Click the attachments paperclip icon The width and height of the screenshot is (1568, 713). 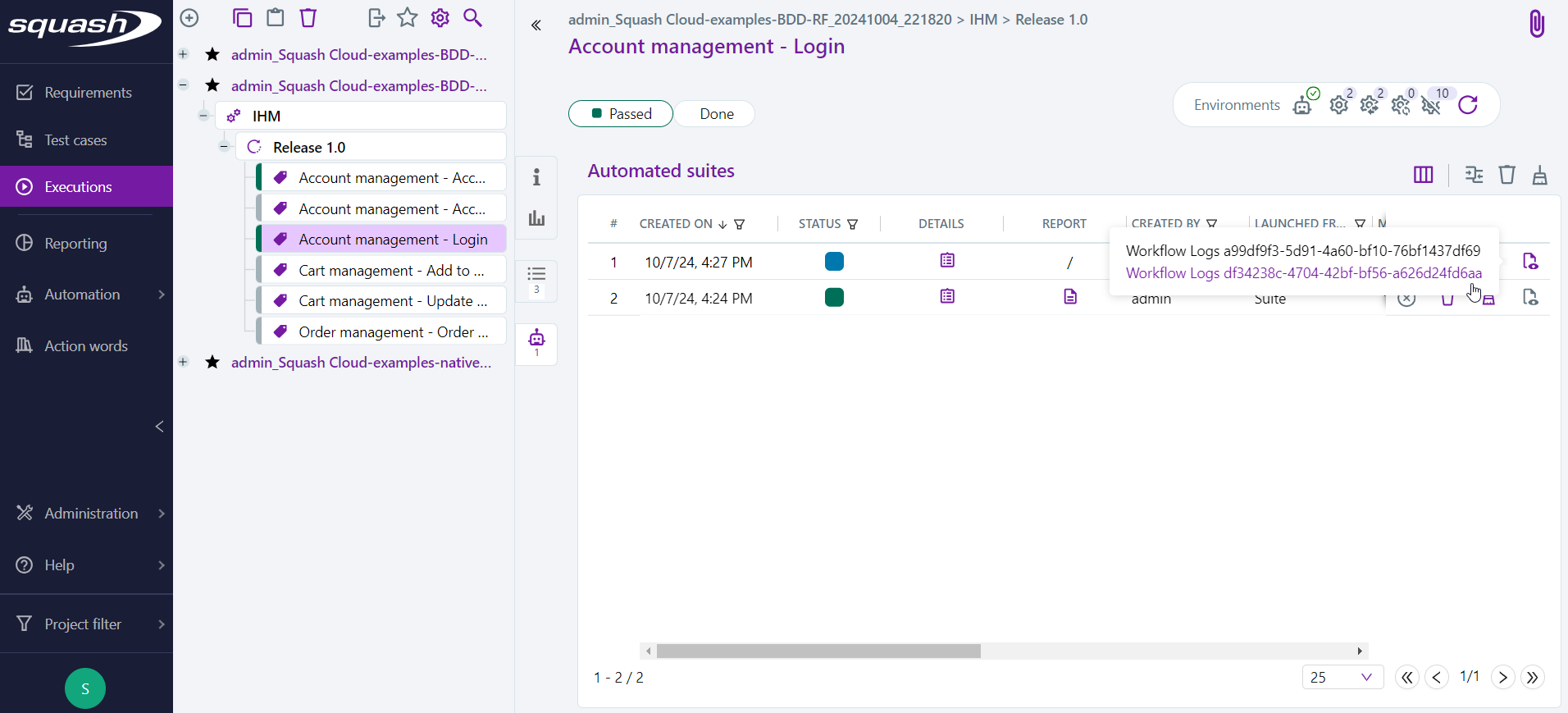click(1536, 24)
